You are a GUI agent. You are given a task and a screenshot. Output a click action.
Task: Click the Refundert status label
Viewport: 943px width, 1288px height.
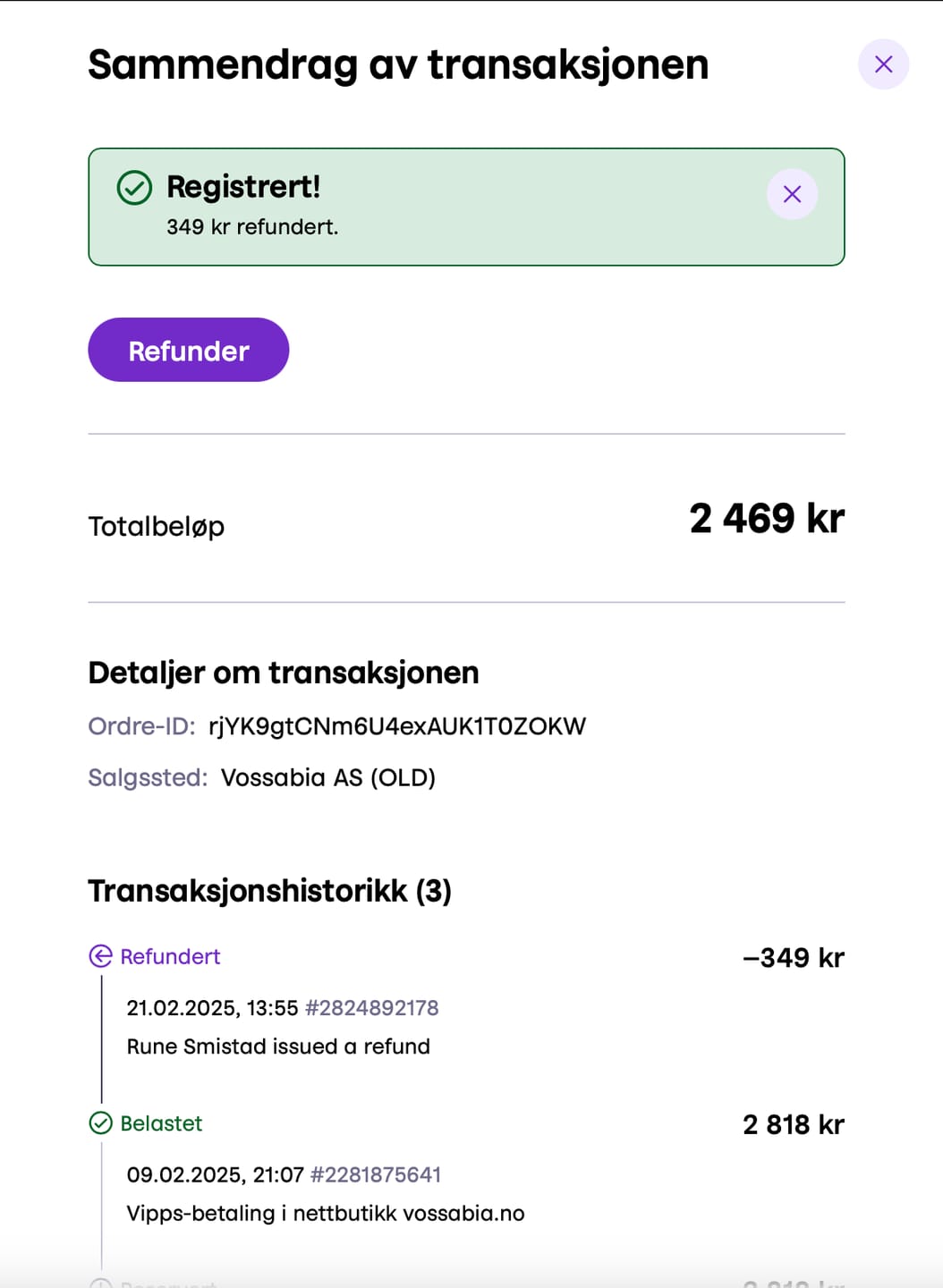[170, 956]
